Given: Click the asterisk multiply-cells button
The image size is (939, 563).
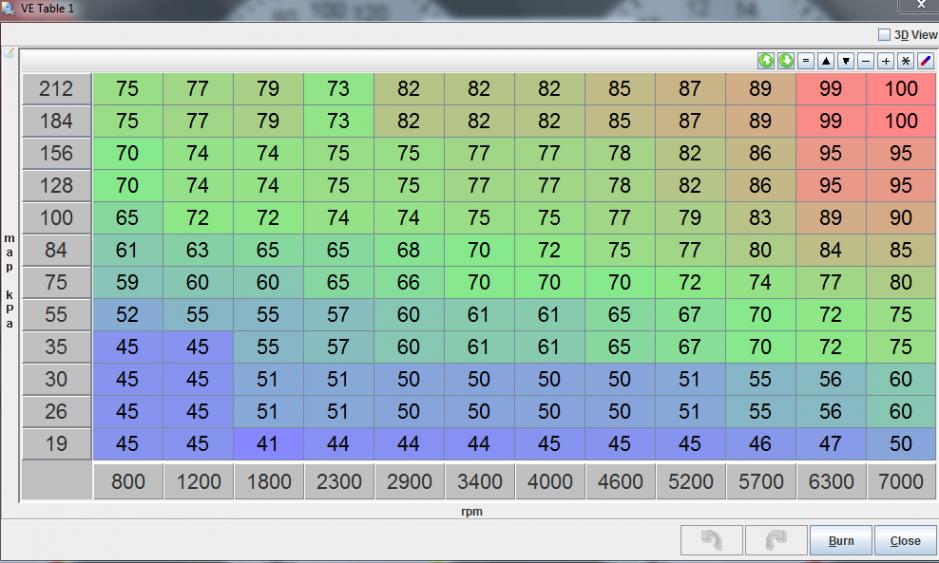Looking at the screenshot, I should click(905, 60).
